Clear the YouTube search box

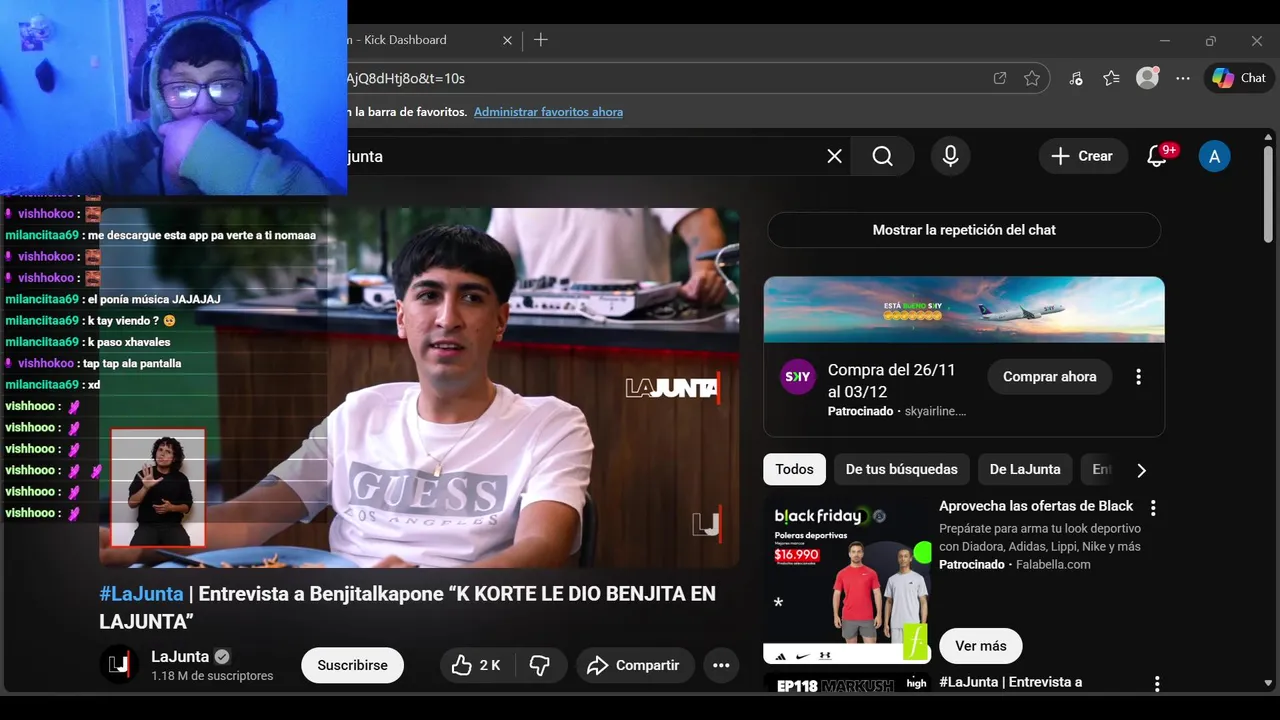[834, 156]
